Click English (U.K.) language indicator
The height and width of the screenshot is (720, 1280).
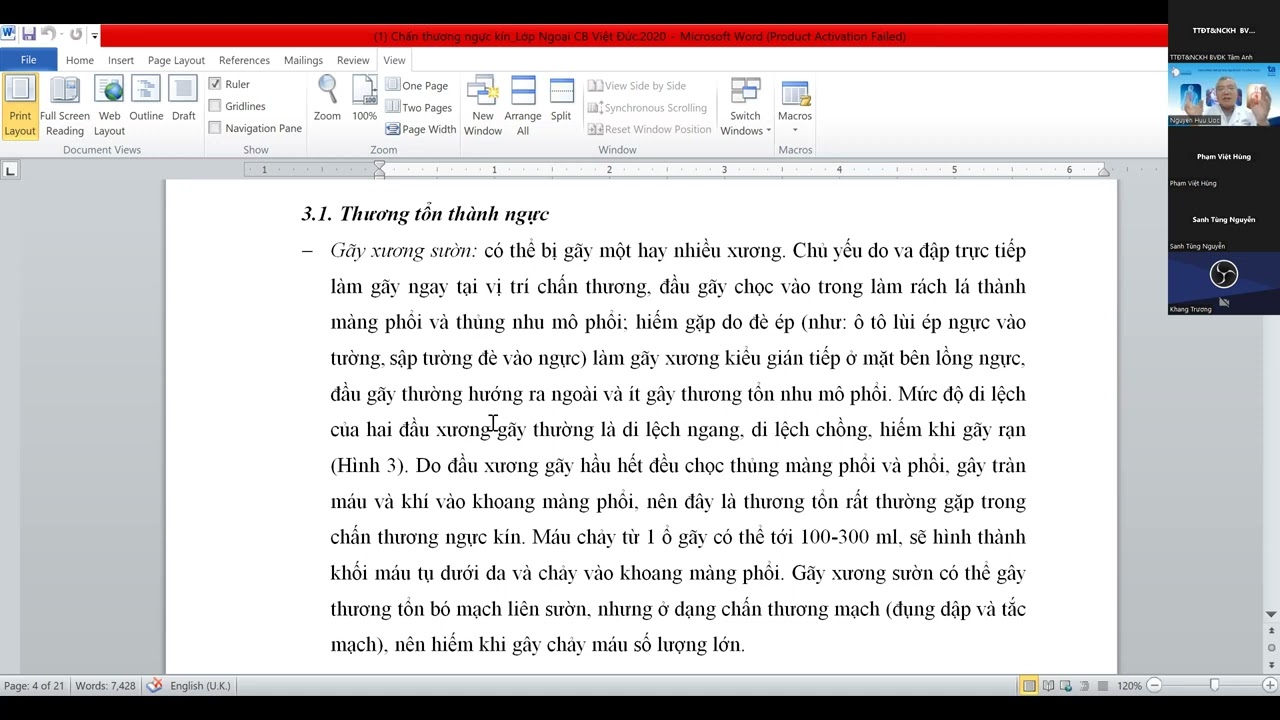[x=200, y=686]
